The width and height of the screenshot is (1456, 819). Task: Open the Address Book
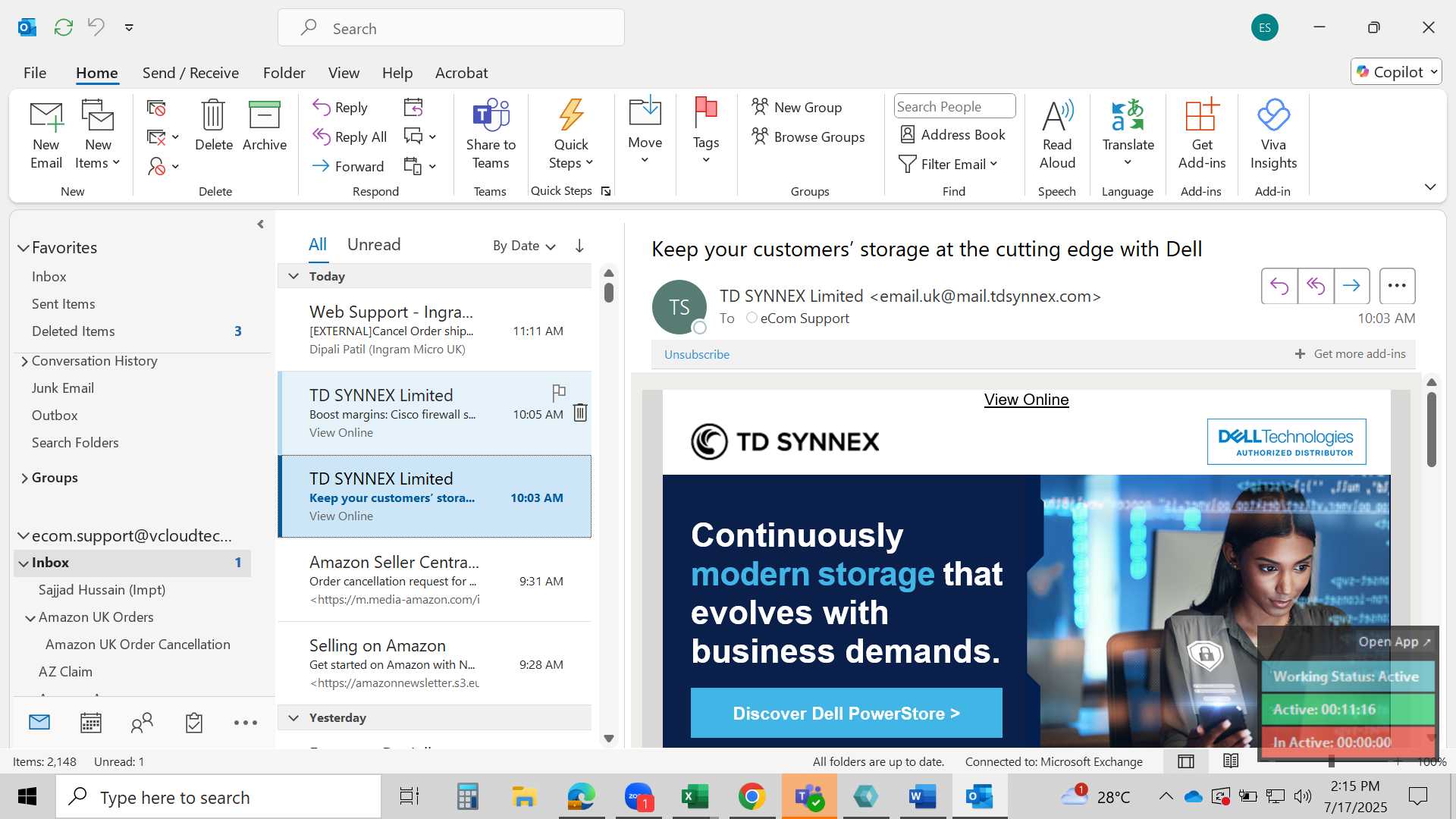[952, 135]
